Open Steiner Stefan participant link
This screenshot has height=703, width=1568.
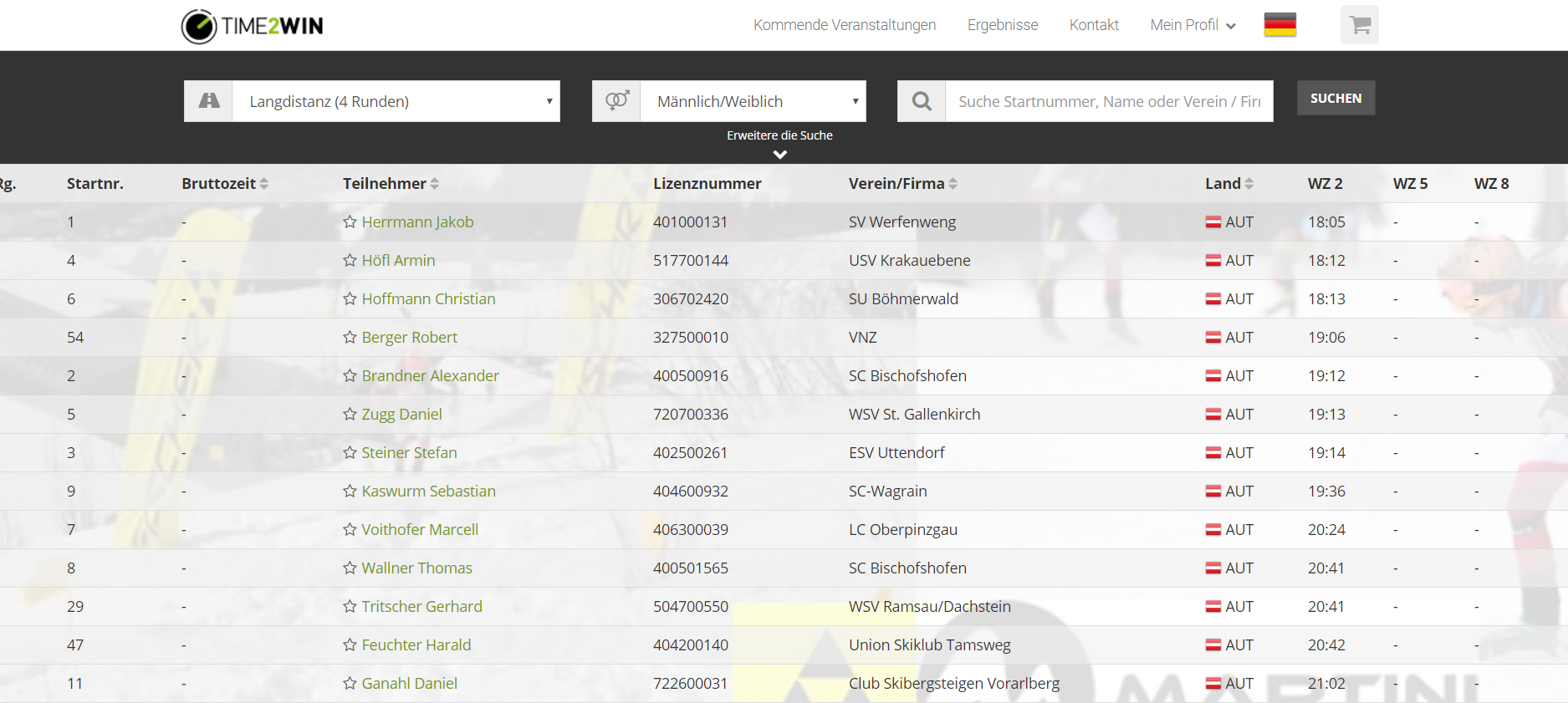click(409, 452)
